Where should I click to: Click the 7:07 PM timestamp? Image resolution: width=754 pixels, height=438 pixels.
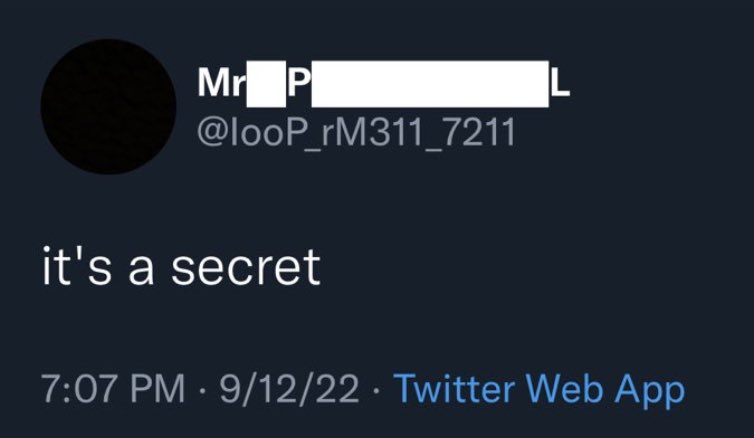(x=113, y=388)
